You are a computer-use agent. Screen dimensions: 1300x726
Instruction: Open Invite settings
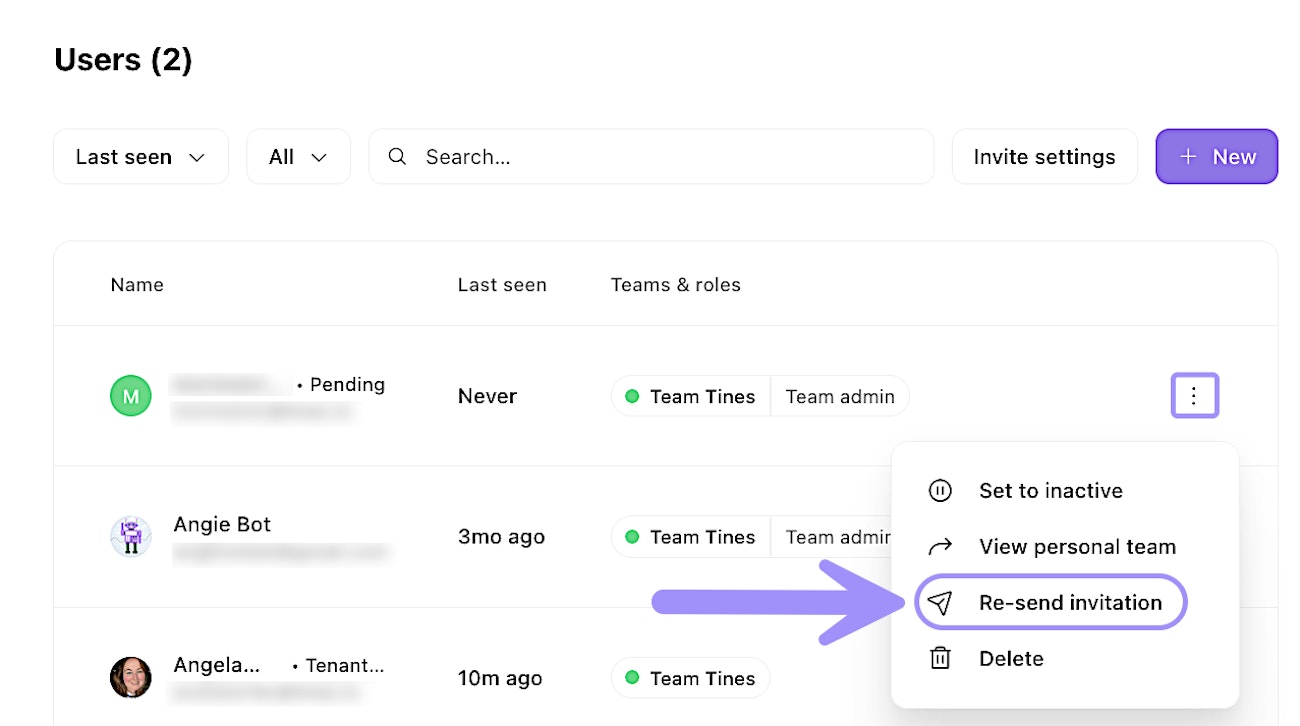click(x=1044, y=157)
